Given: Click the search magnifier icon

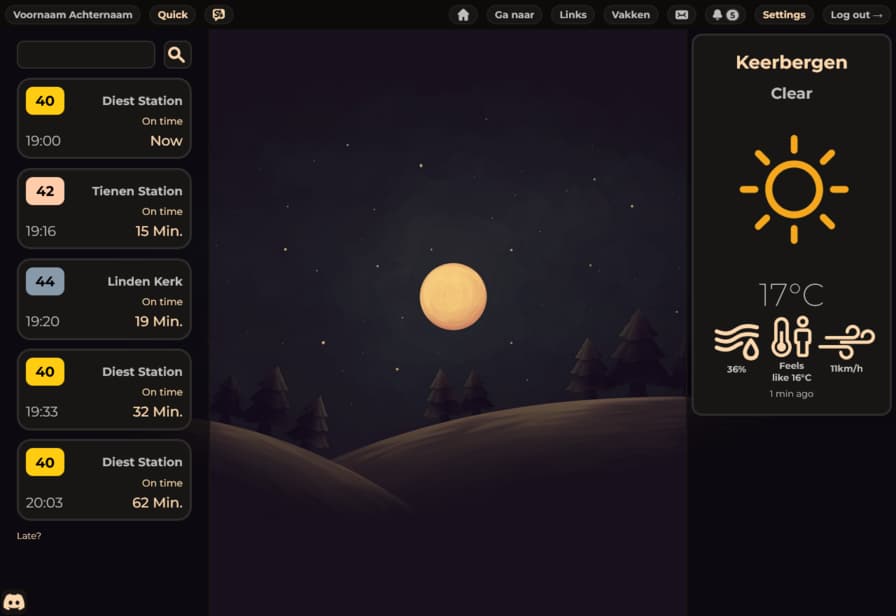Looking at the screenshot, I should [x=177, y=55].
